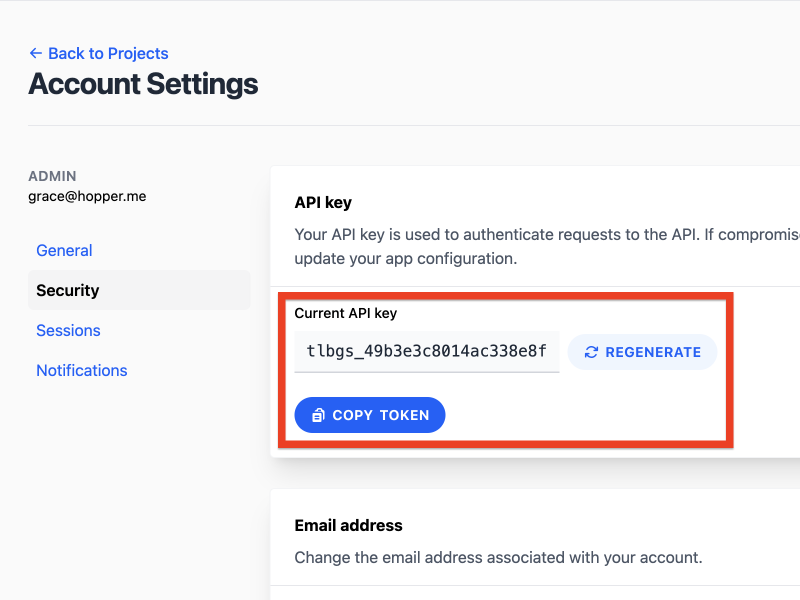Copy the API token with Copy Token button

click(x=370, y=415)
